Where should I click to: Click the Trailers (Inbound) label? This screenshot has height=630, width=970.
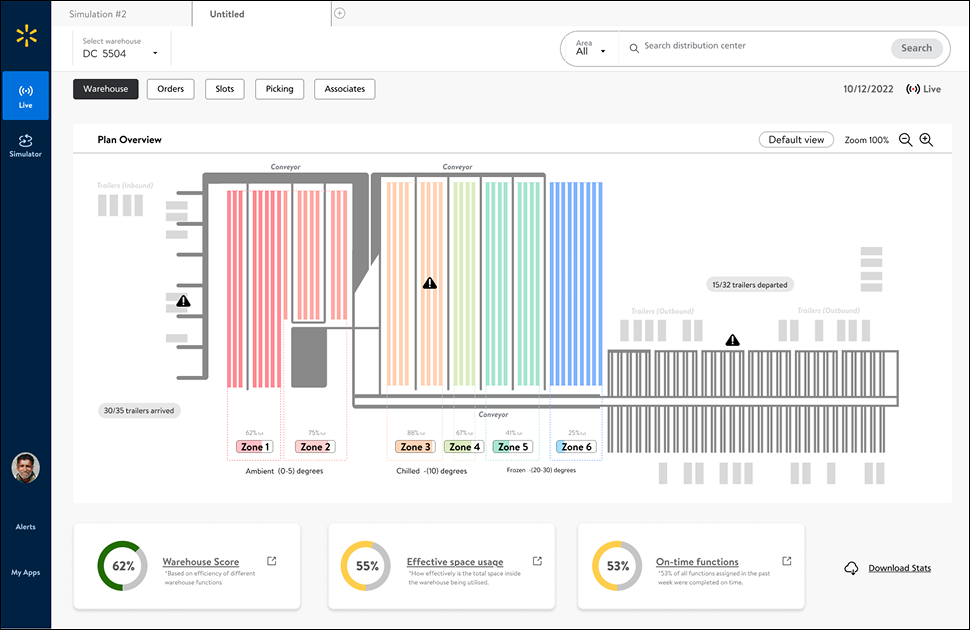pyautogui.click(x=125, y=185)
